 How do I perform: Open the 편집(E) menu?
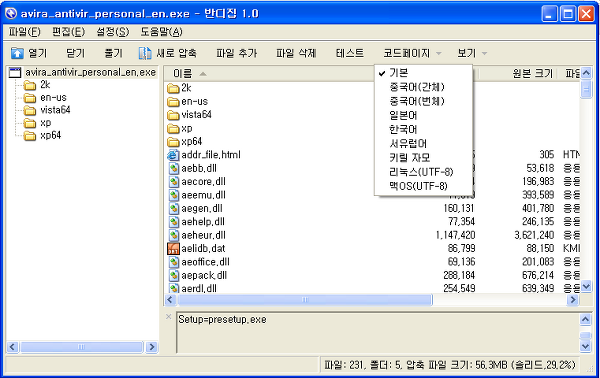click(68, 32)
